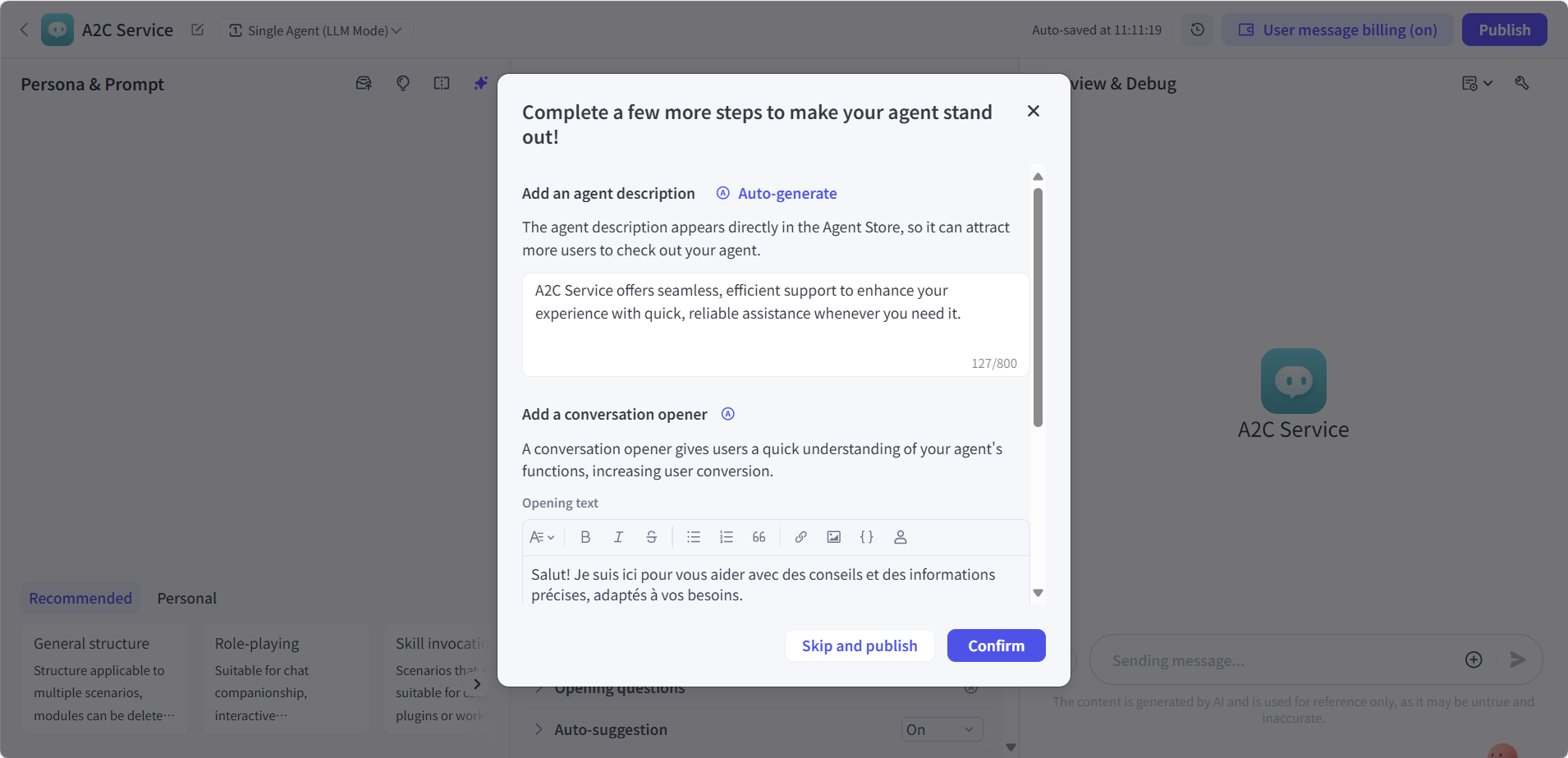Click the agent description text field

point(775,324)
